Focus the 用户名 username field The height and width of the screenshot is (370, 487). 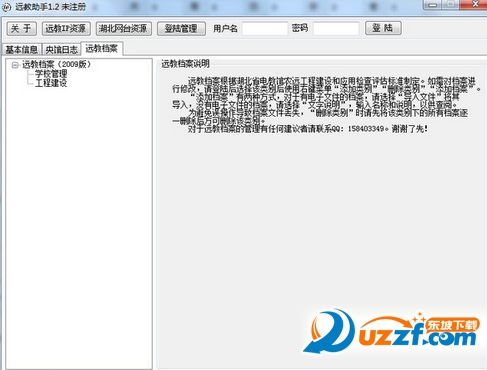pos(265,28)
